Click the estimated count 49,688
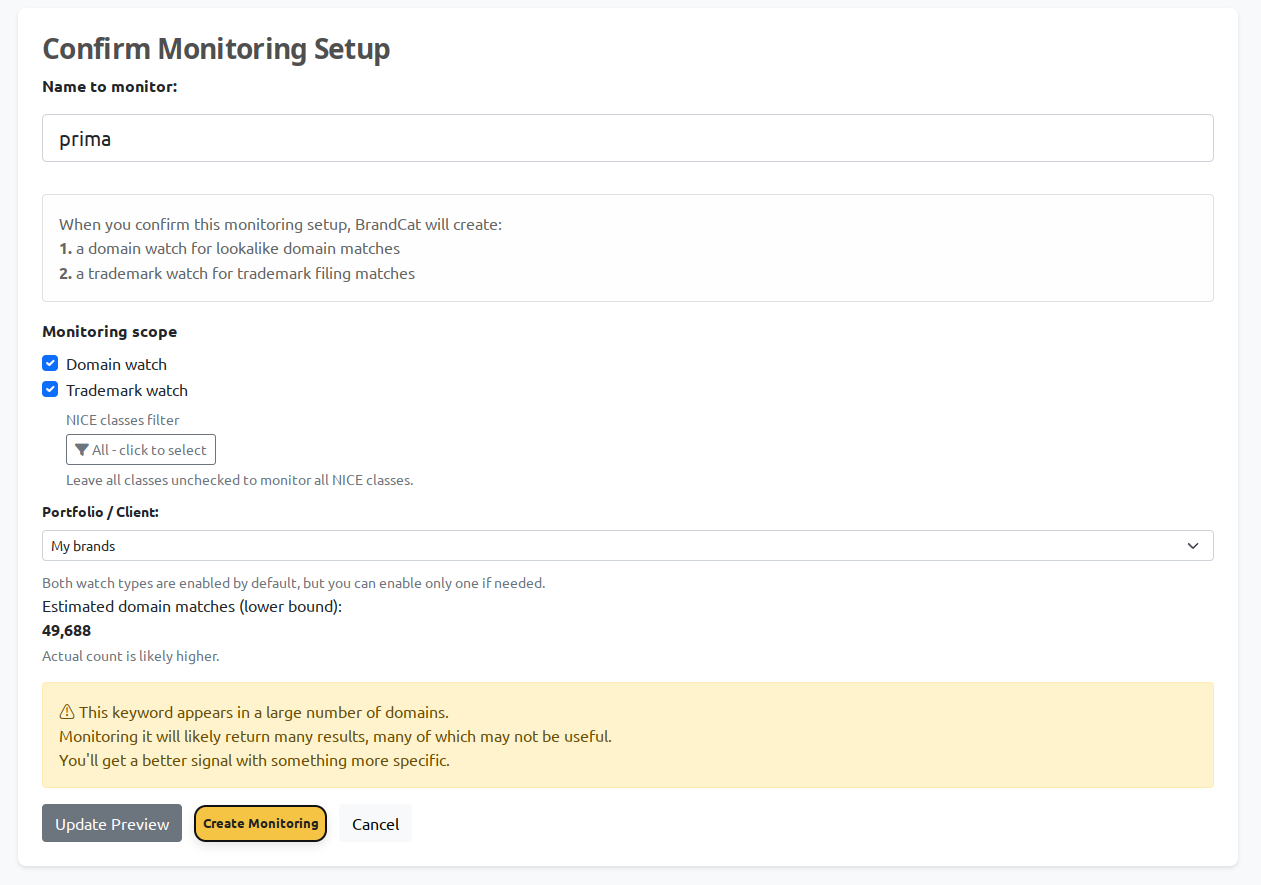Image resolution: width=1261 pixels, height=885 pixels. 67,630
